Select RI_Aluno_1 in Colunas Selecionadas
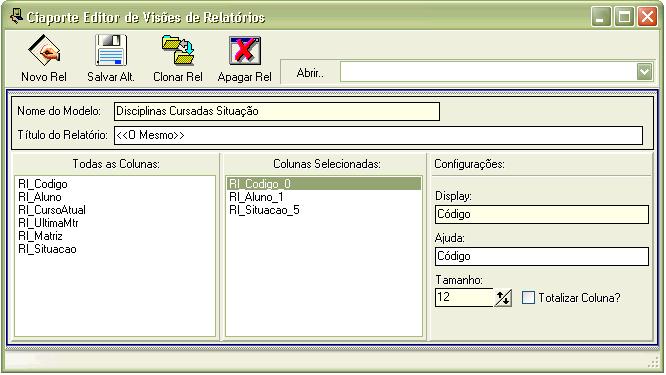The height and width of the screenshot is (375, 666). point(256,197)
